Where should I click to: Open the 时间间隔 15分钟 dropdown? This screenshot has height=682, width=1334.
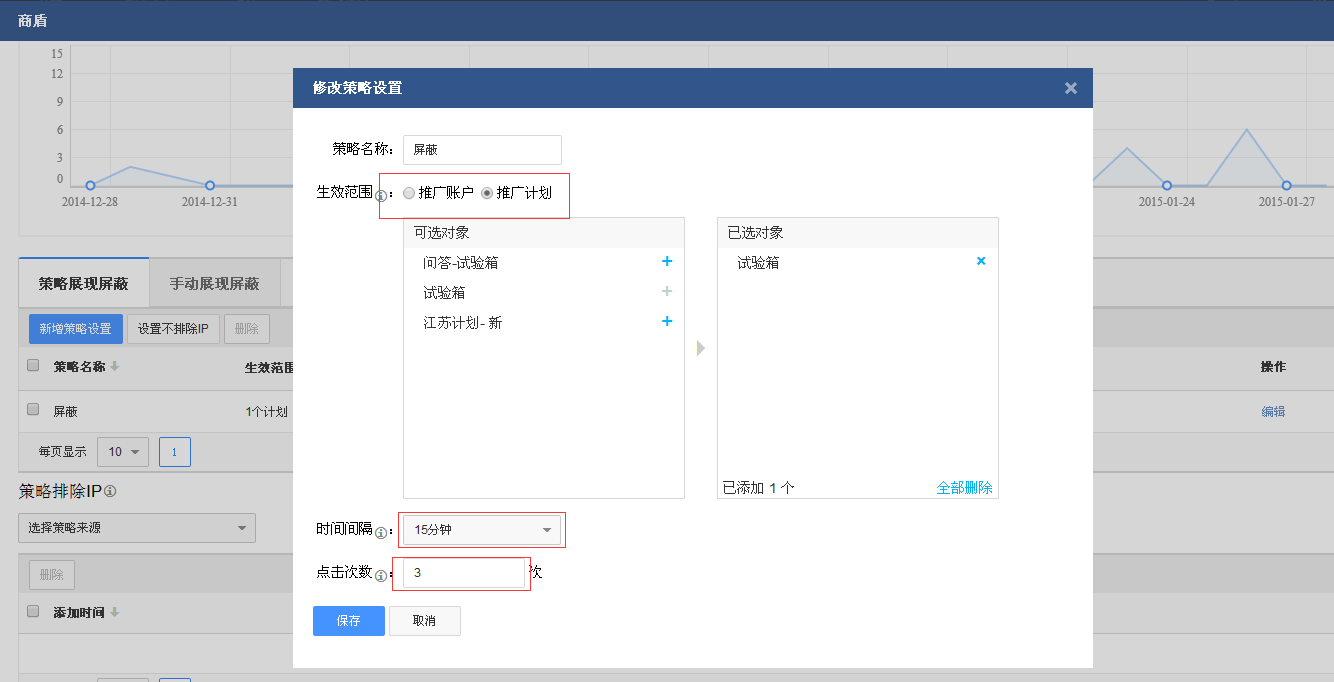click(x=482, y=530)
